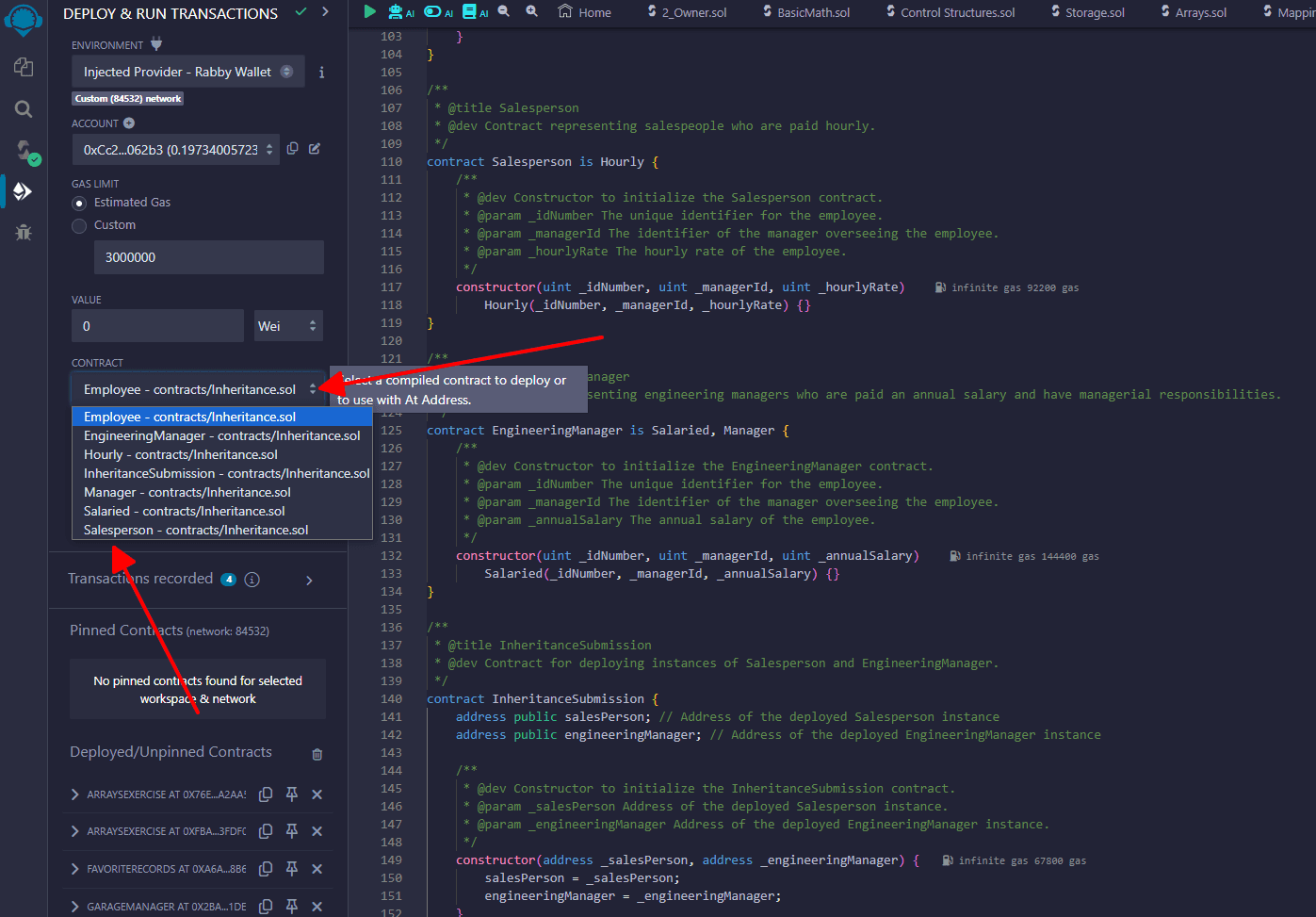Switch to the BasicMath.sol tab

tap(806, 12)
